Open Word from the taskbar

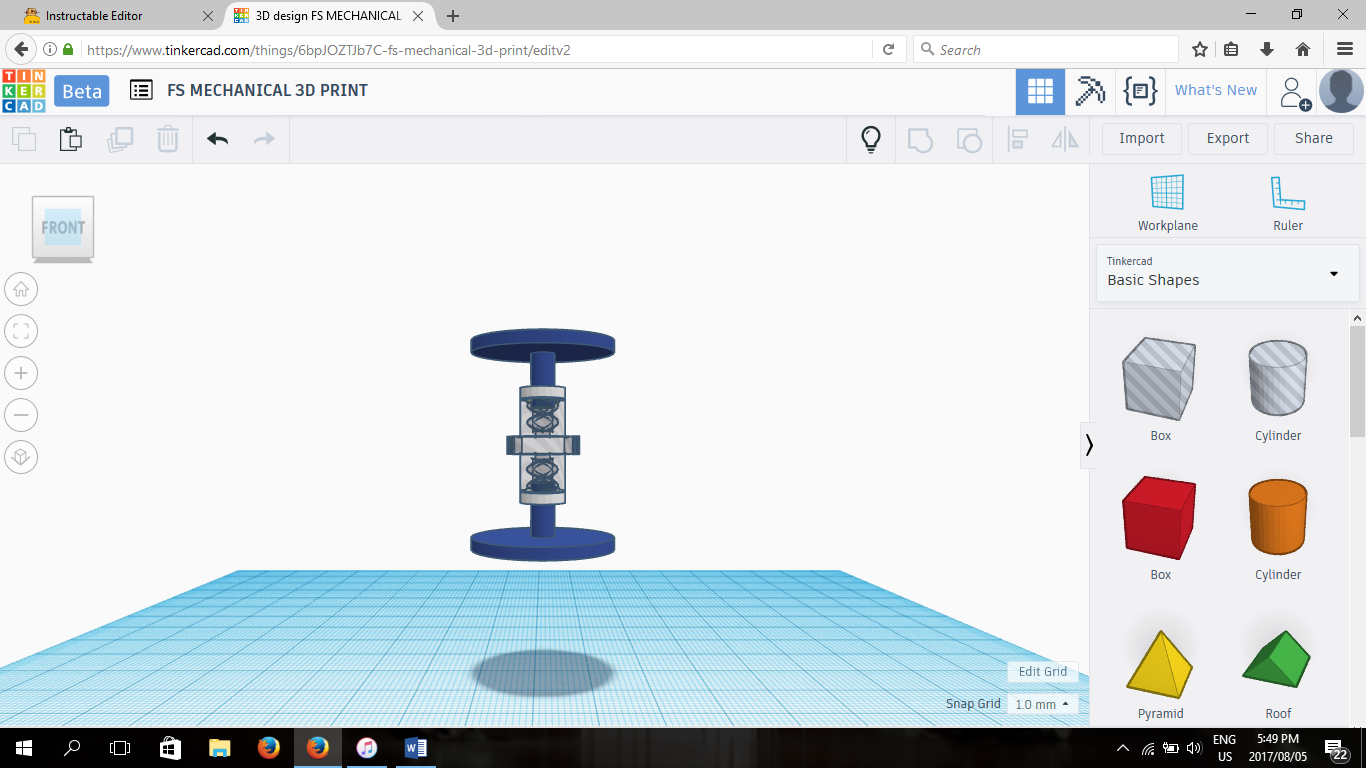[416, 748]
